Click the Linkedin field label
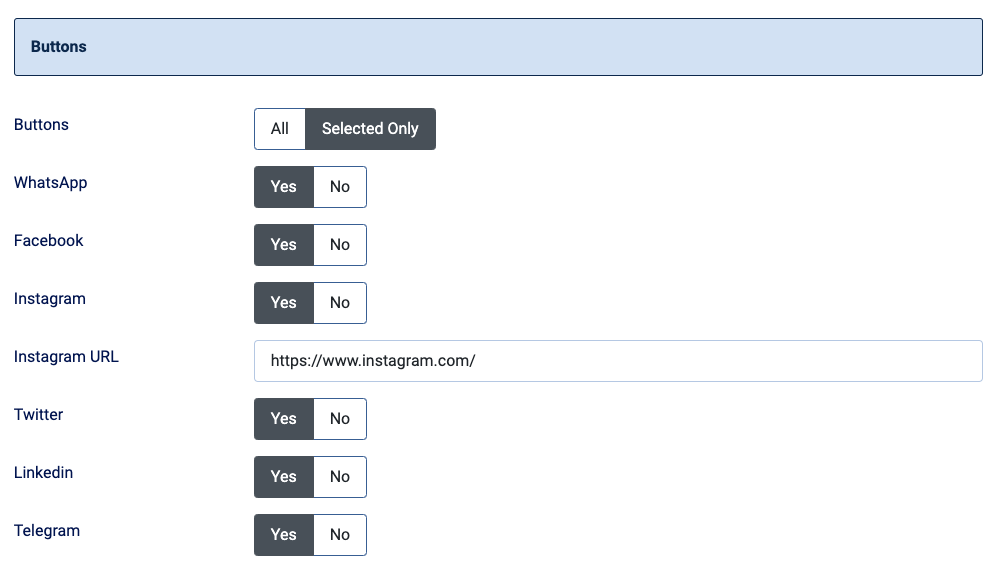 tap(43, 473)
